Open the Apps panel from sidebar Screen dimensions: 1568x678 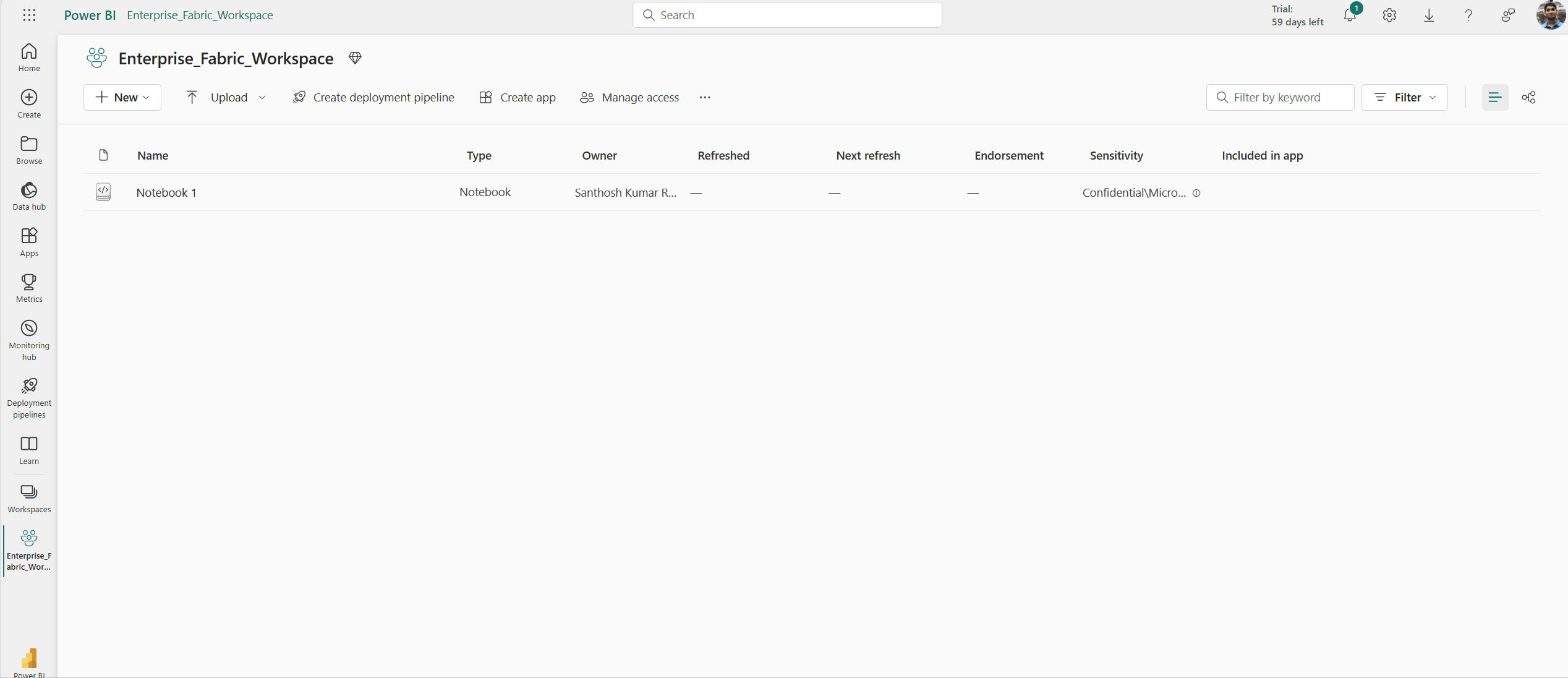pos(28,243)
